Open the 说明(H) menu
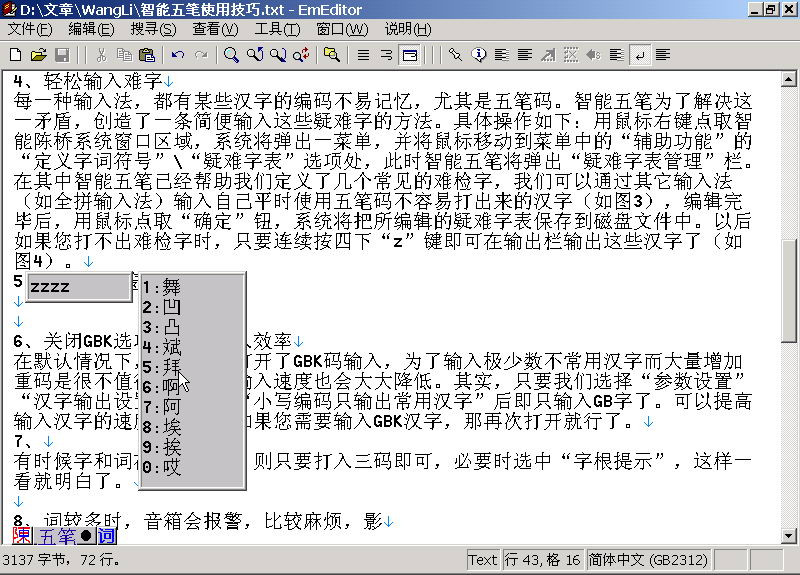Image resolution: width=800 pixels, height=575 pixels. [x=408, y=29]
